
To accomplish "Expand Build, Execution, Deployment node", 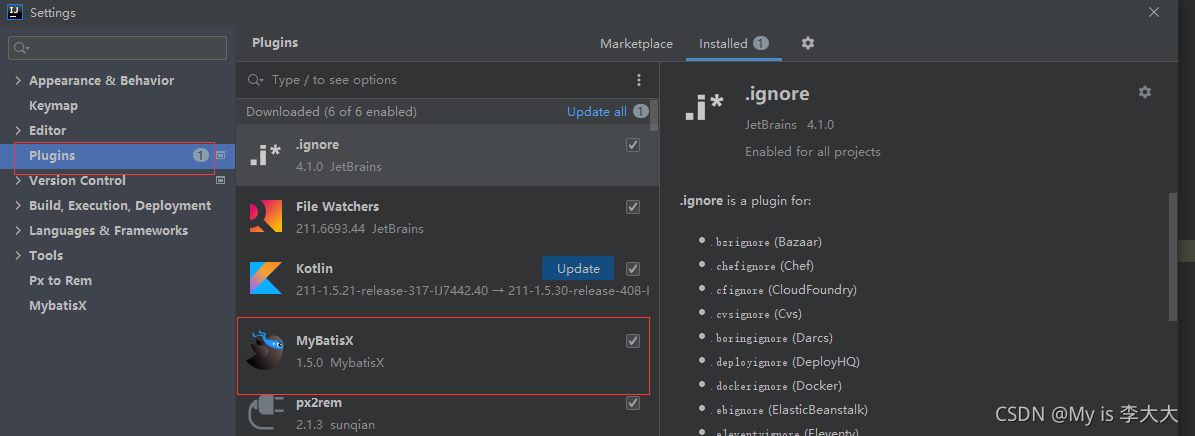I will click(x=18, y=206).
